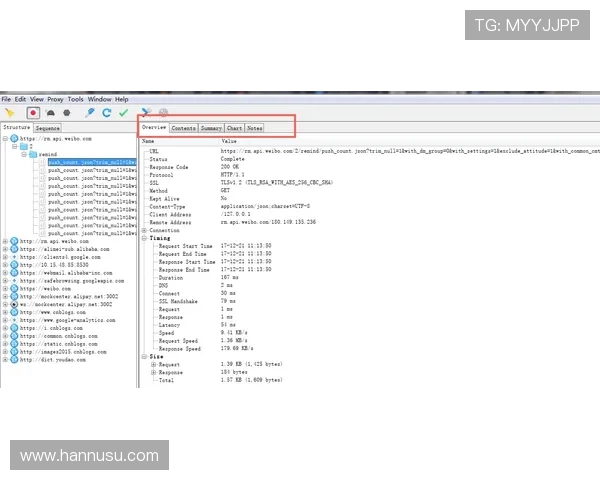Open the Tools wrench icon
Image resolution: width=600 pixels, height=480 pixels.
(146, 113)
